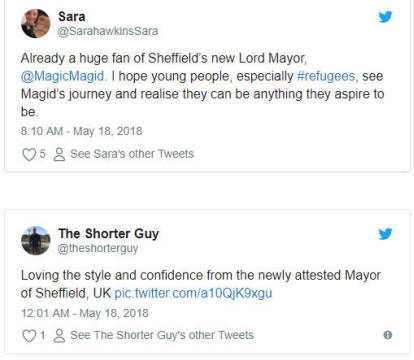Image resolution: width=414 pixels, height=360 pixels.
Task: Open the 8:10 AM - May 18, 2018 timestamp
Action: click(x=82, y=131)
